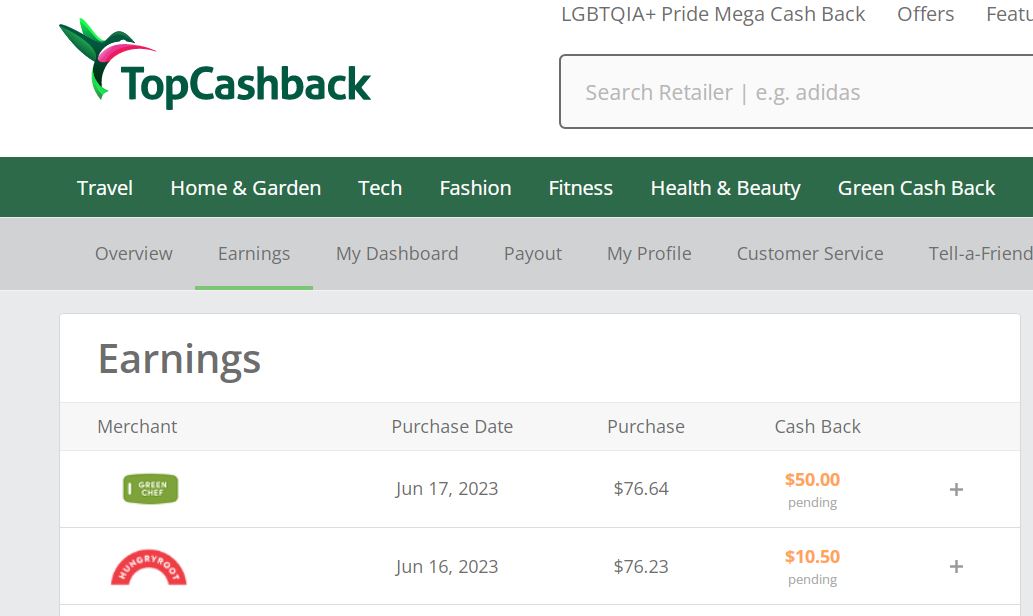Open the Hungryroot merchant logo

149,567
